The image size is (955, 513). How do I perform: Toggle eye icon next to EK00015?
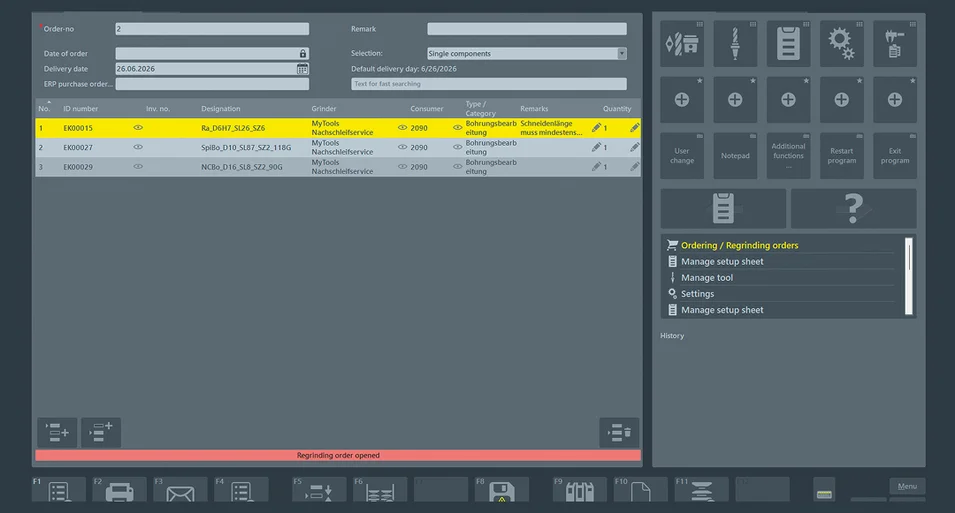138,127
